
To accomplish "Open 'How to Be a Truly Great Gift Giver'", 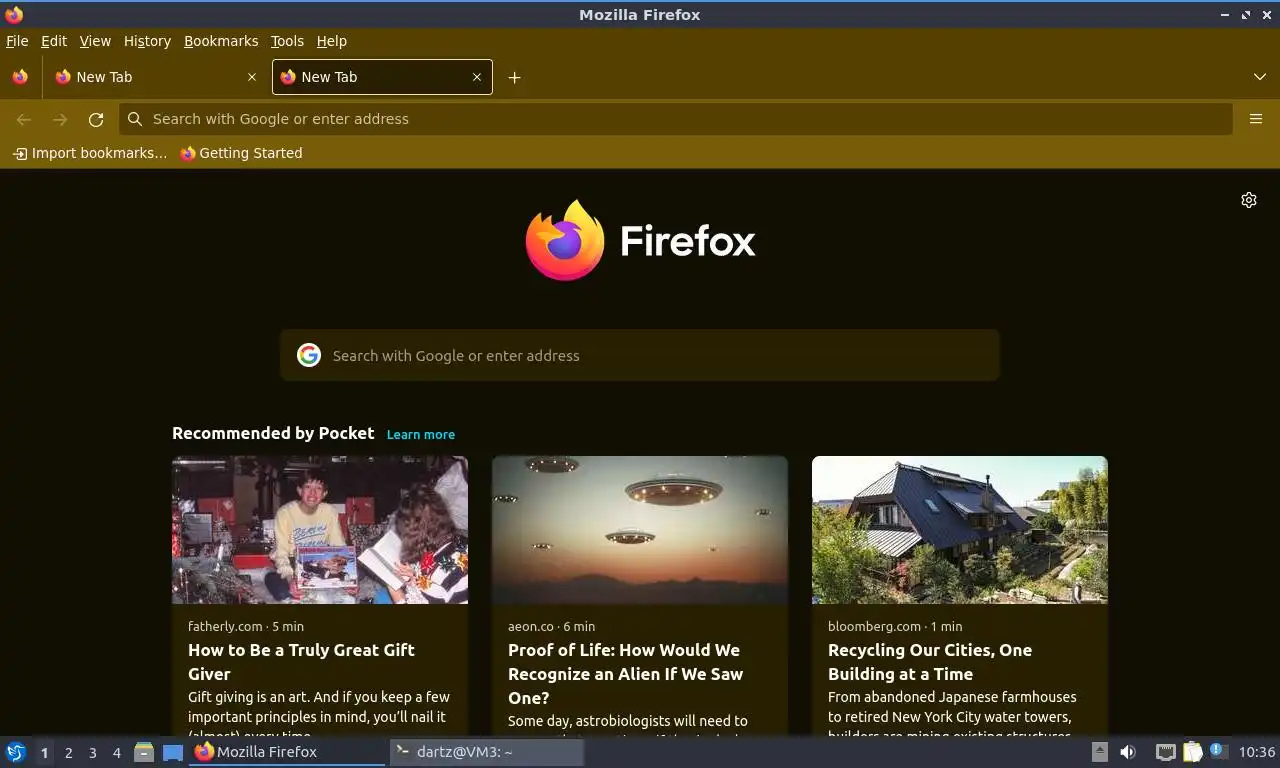I will click(301, 662).
